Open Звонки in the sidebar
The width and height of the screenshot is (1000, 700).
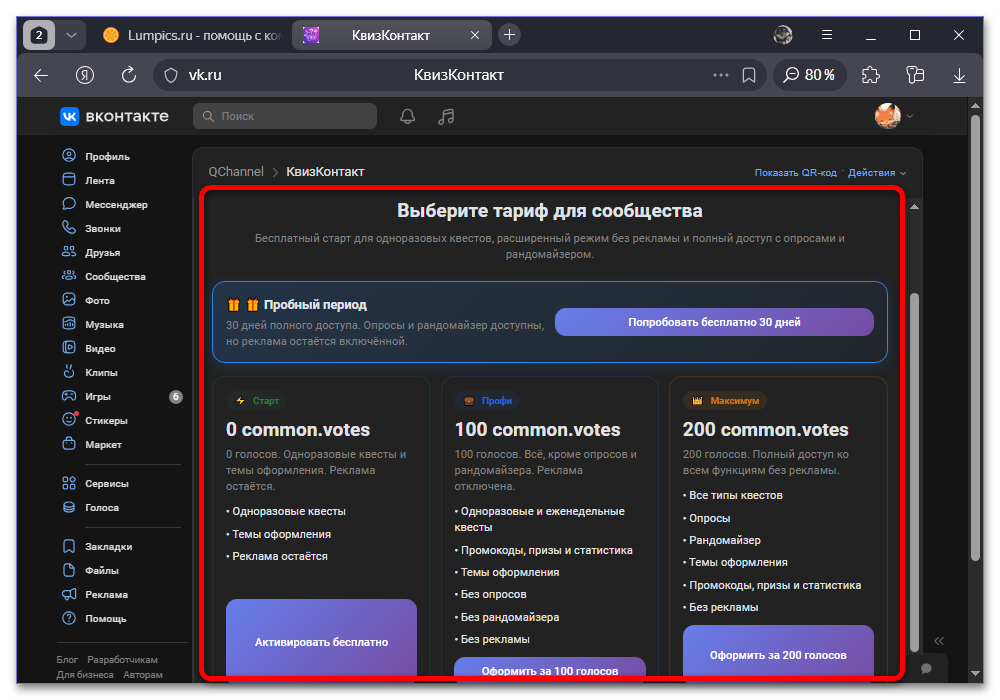(x=103, y=228)
